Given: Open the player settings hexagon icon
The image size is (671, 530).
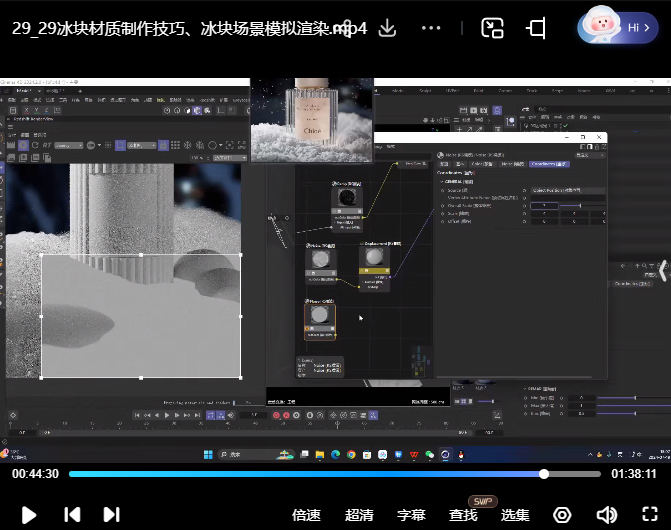Looking at the screenshot, I should (x=562, y=515).
